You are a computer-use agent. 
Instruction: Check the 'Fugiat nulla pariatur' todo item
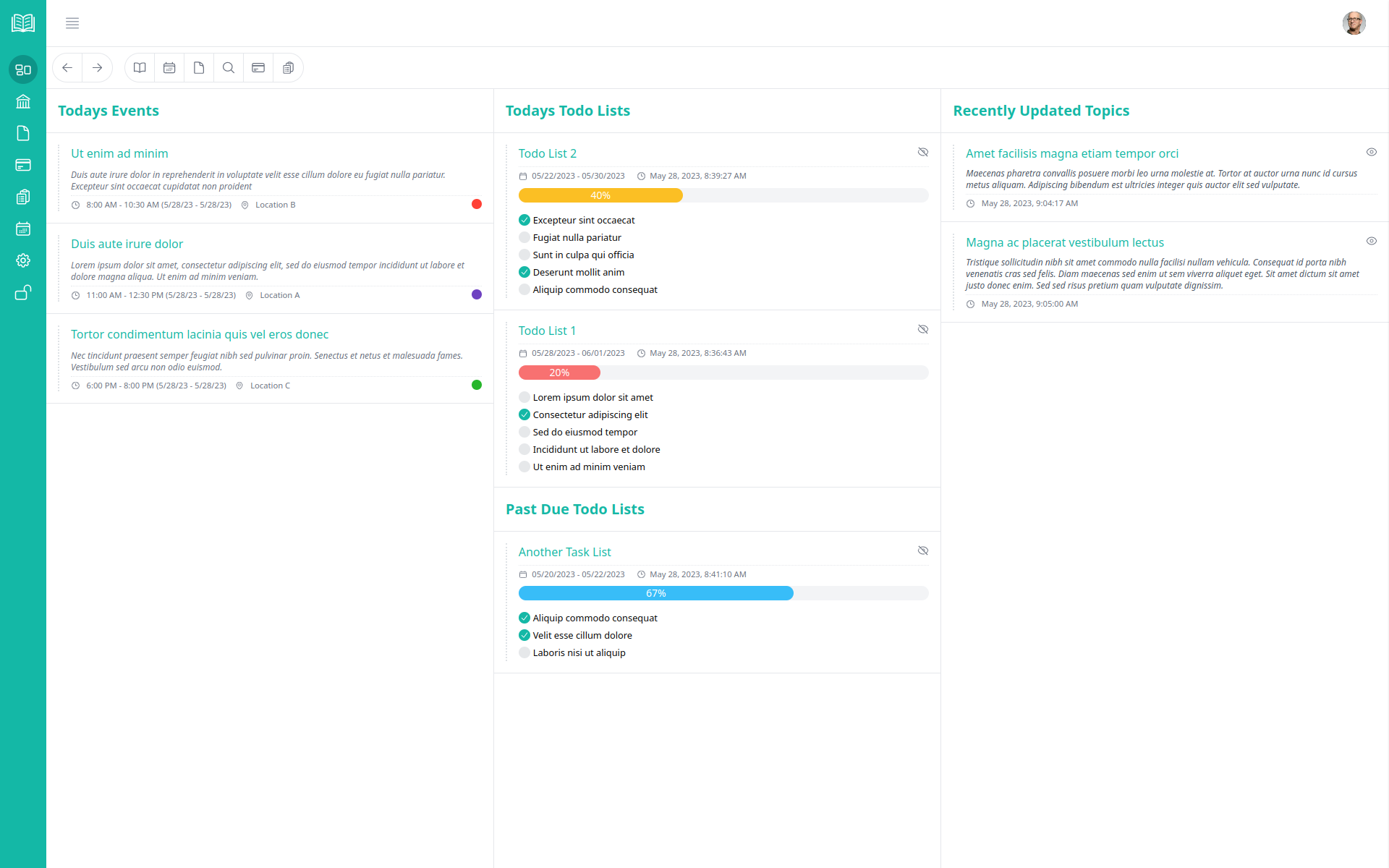(x=524, y=237)
